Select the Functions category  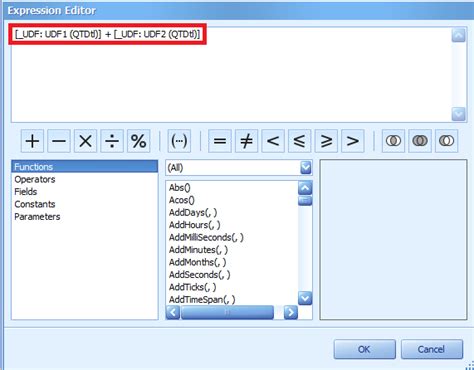(85, 167)
